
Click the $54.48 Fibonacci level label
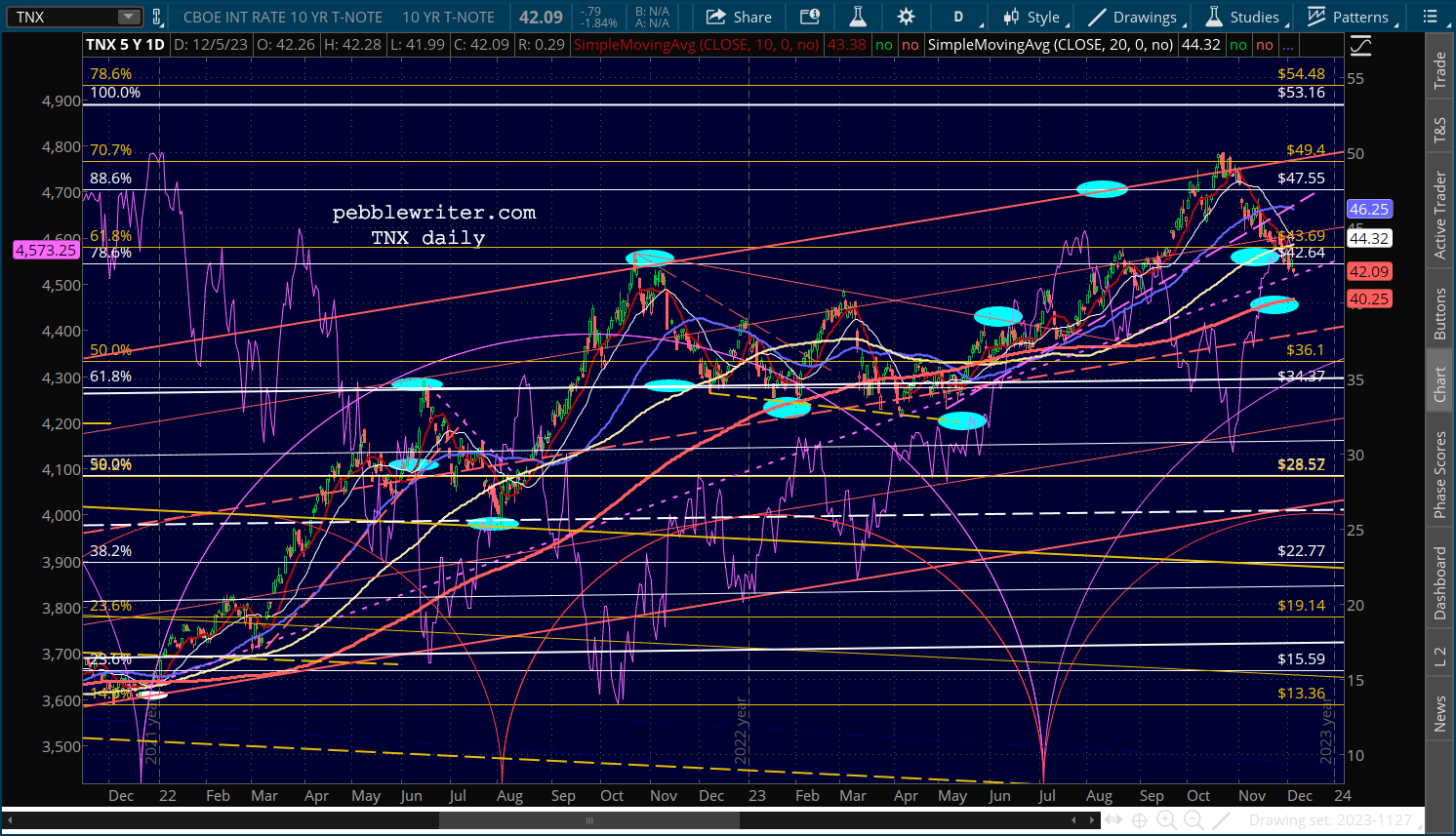(x=1301, y=73)
